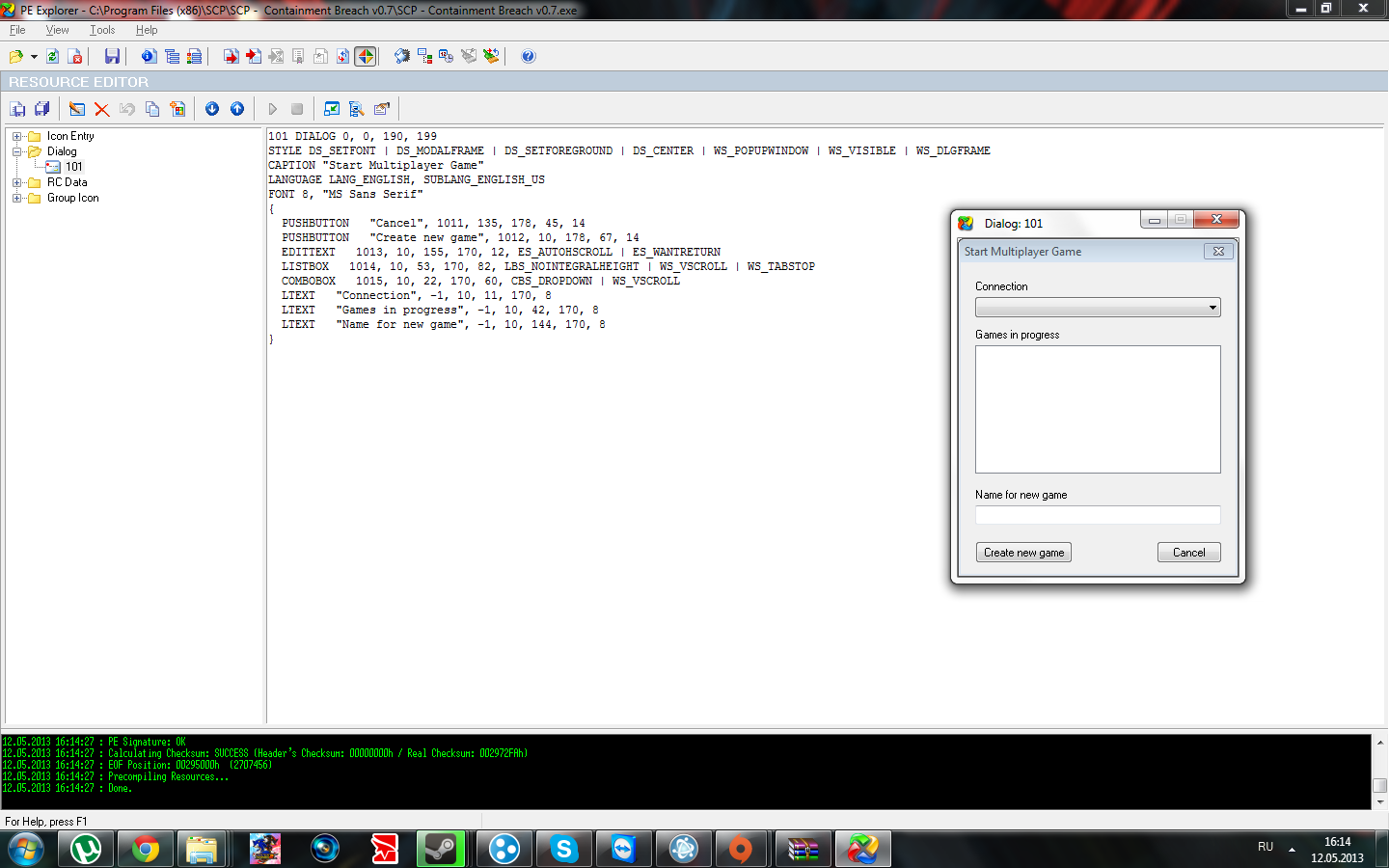Click the Windows Start button
The height and width of the screenshot is (868, 1389).
coord(25,849)
